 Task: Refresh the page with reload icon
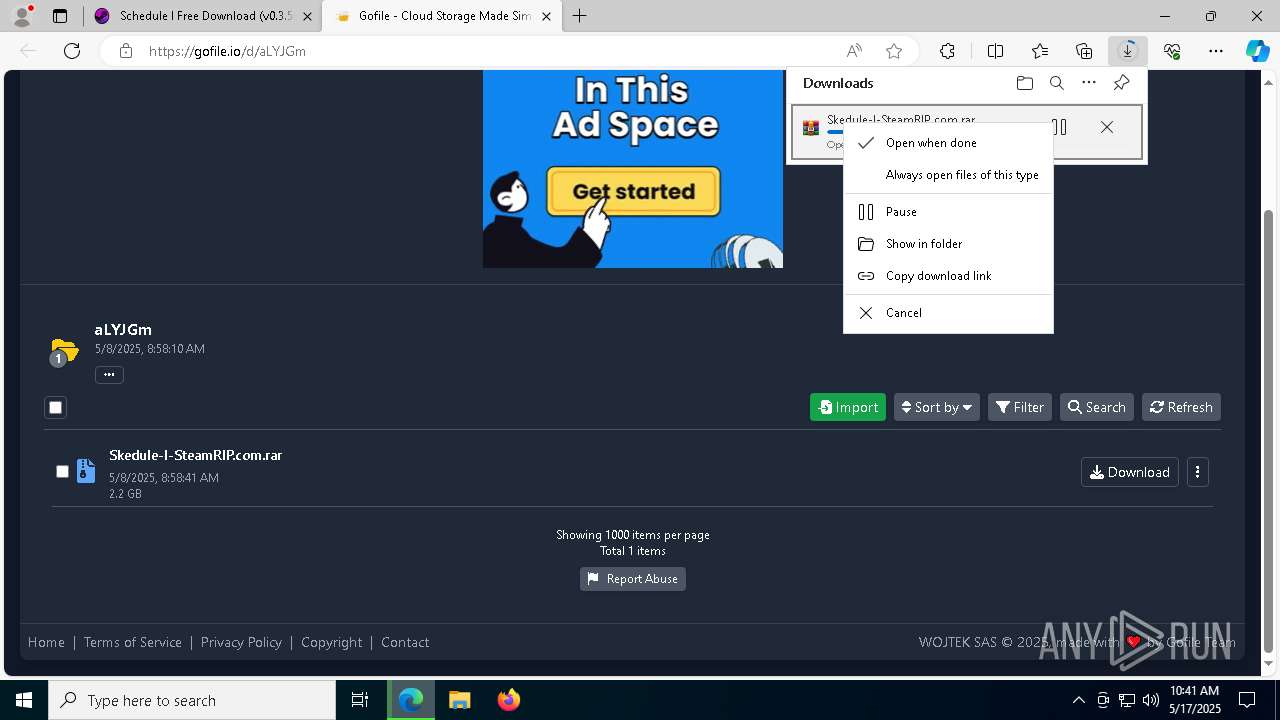(72, 51)
